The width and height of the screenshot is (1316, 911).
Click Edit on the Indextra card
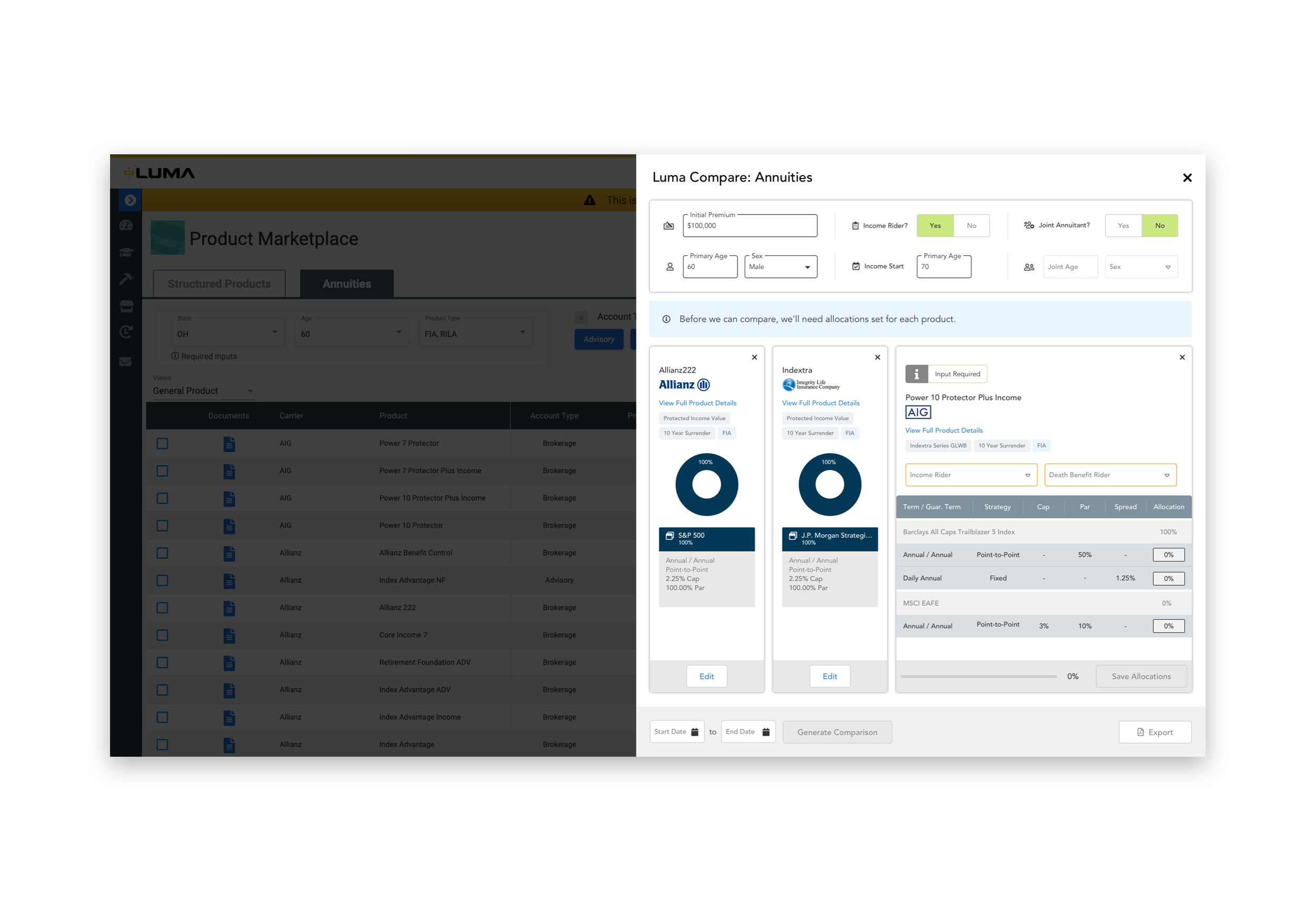(830, 676)
